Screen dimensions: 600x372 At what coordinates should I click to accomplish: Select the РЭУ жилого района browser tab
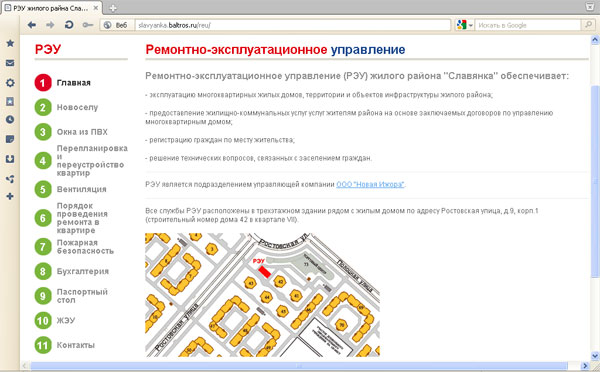[52, 8]
